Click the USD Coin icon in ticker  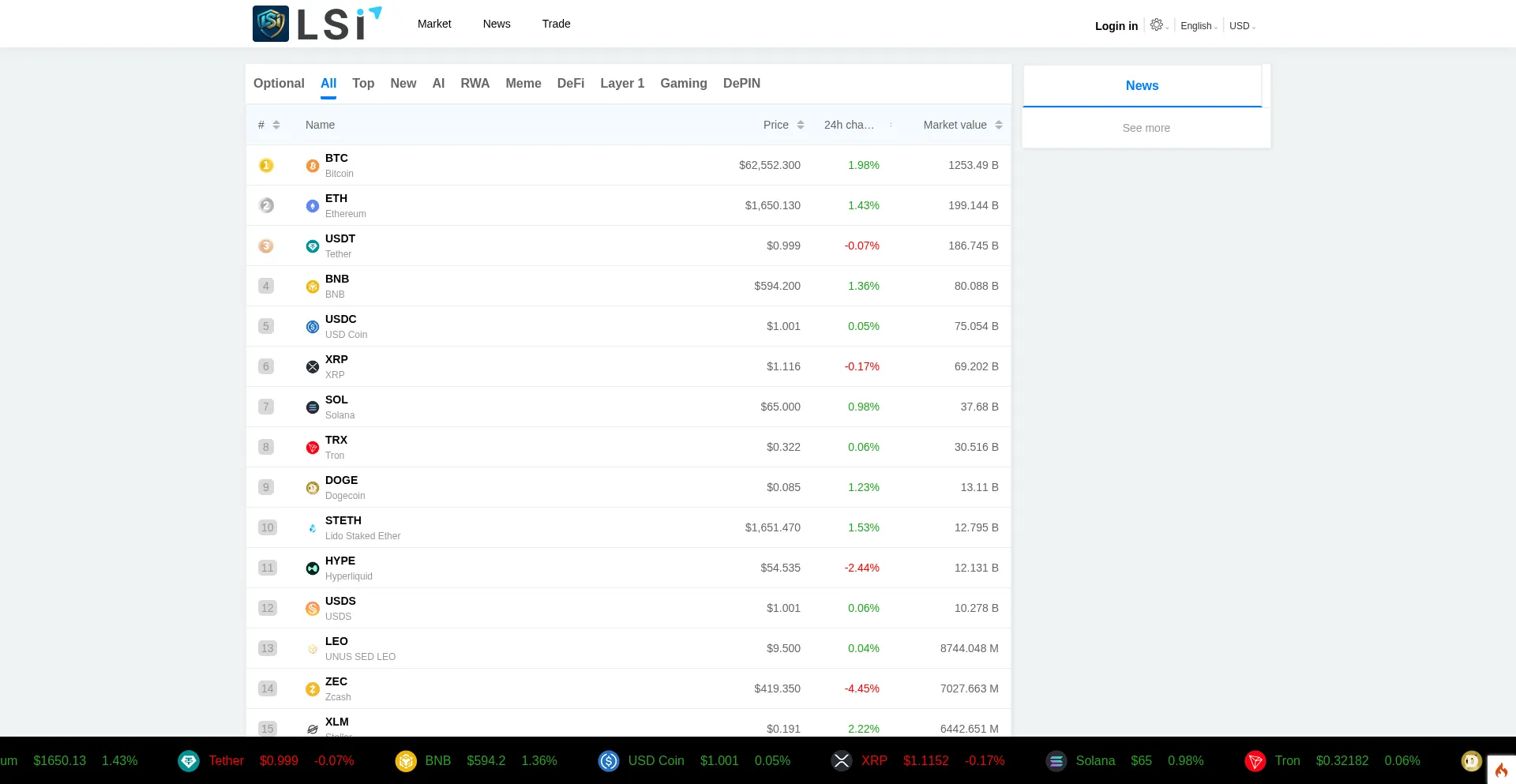click(609, 761)
